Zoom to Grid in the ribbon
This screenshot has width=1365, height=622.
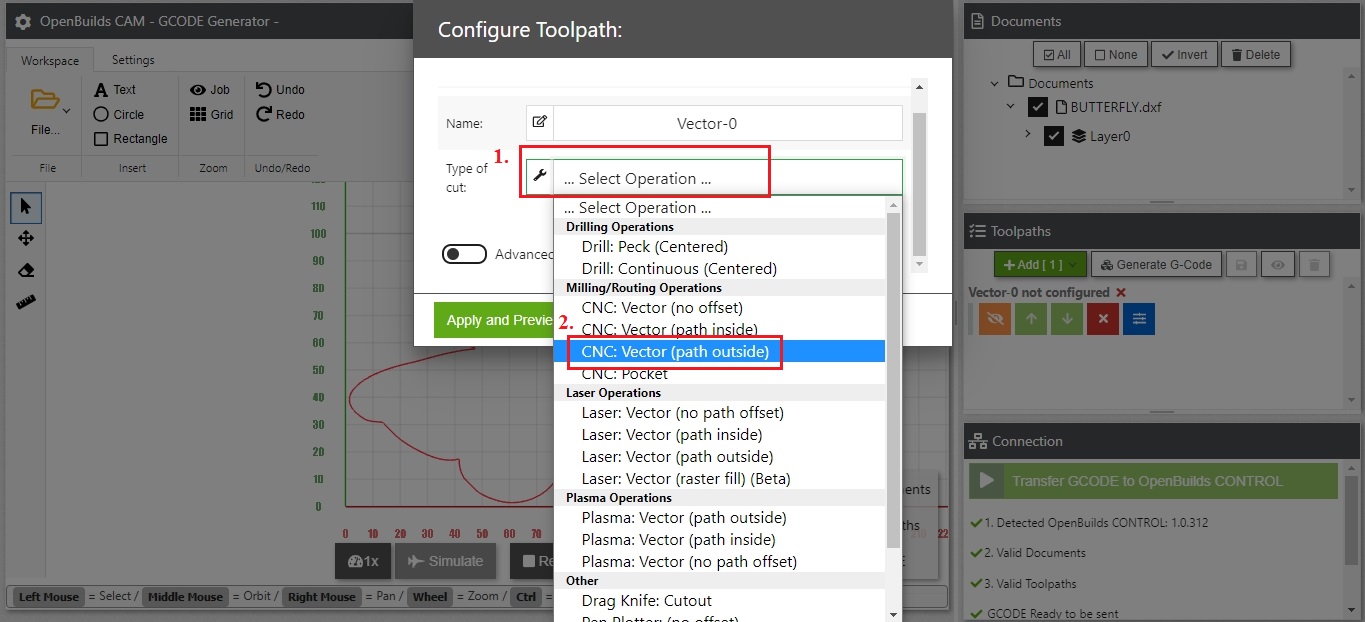pyautogui.click(x=211, y=114)
